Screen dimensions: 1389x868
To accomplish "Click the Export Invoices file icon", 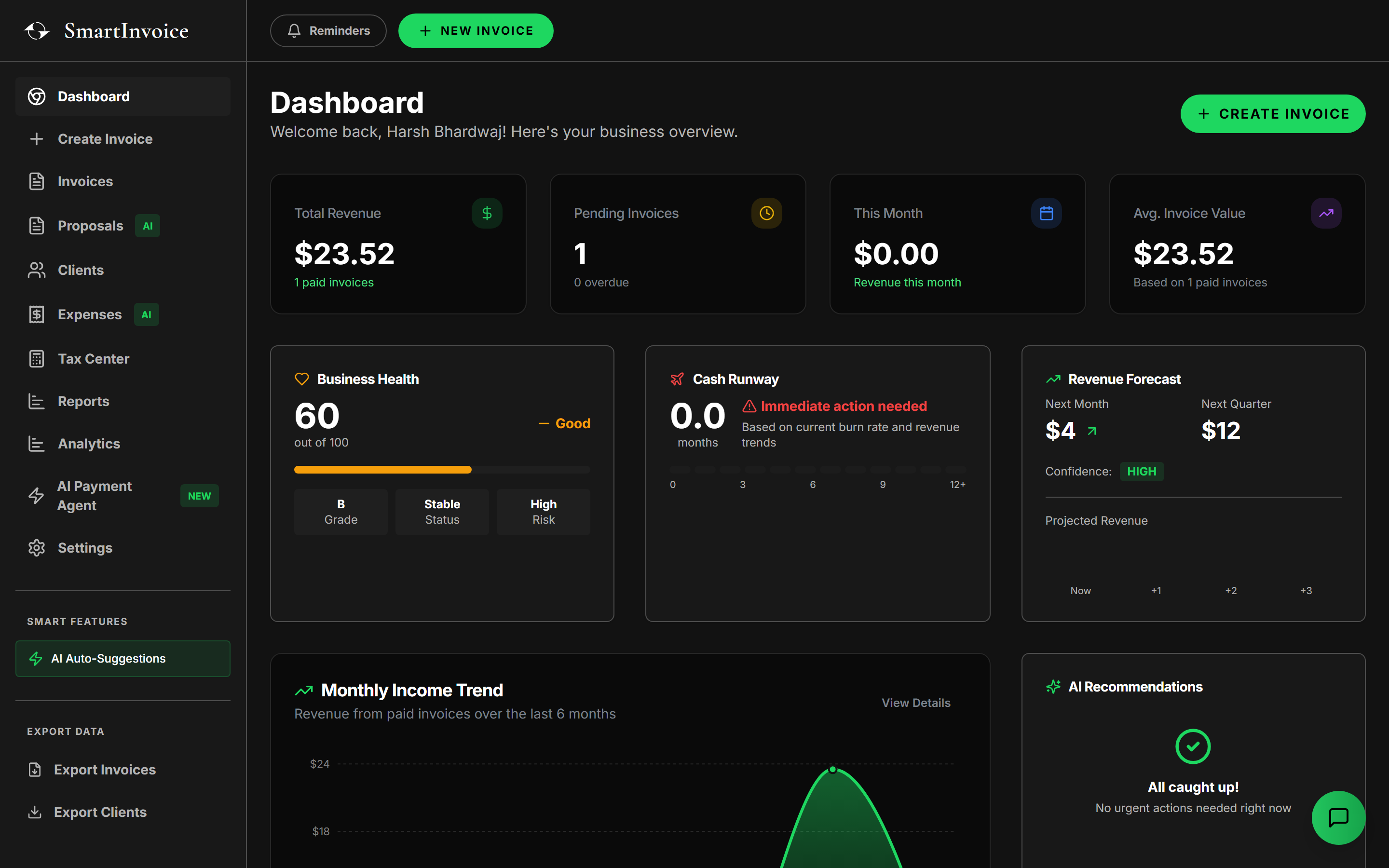I will coord(35,770).
